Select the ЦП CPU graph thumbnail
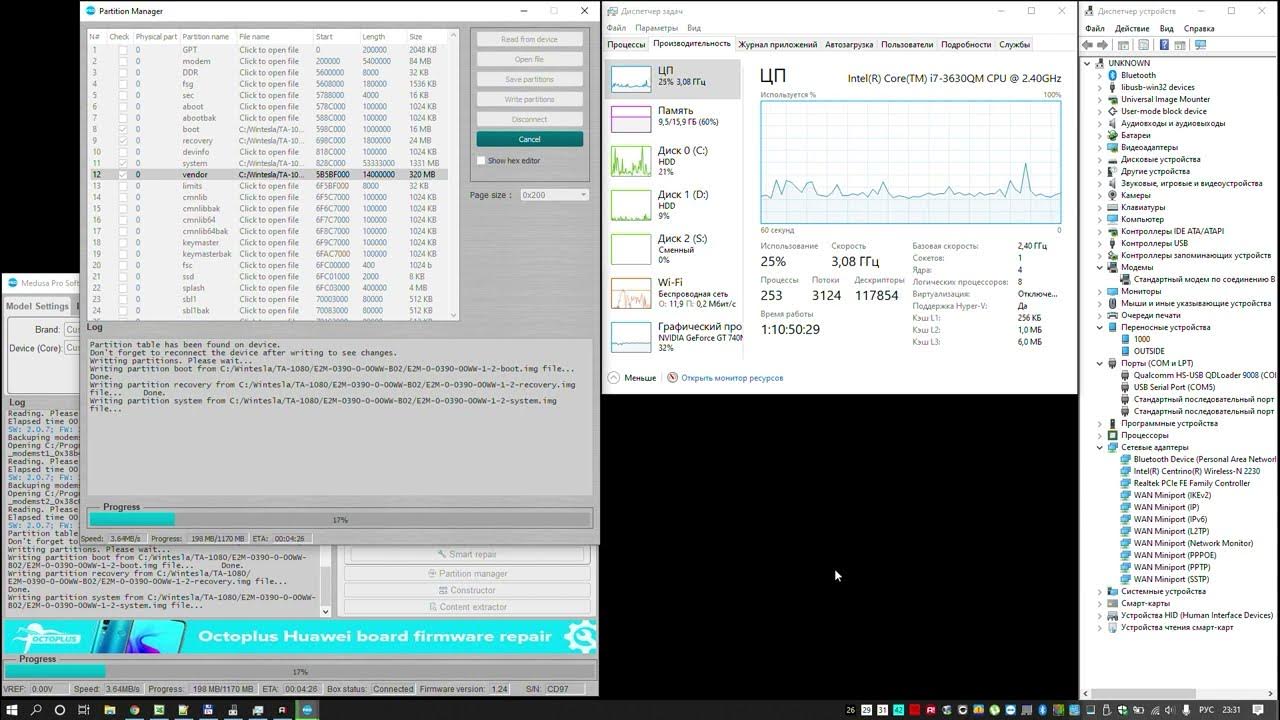This screenshot has width=1280, height=720. tap(631, 79)
